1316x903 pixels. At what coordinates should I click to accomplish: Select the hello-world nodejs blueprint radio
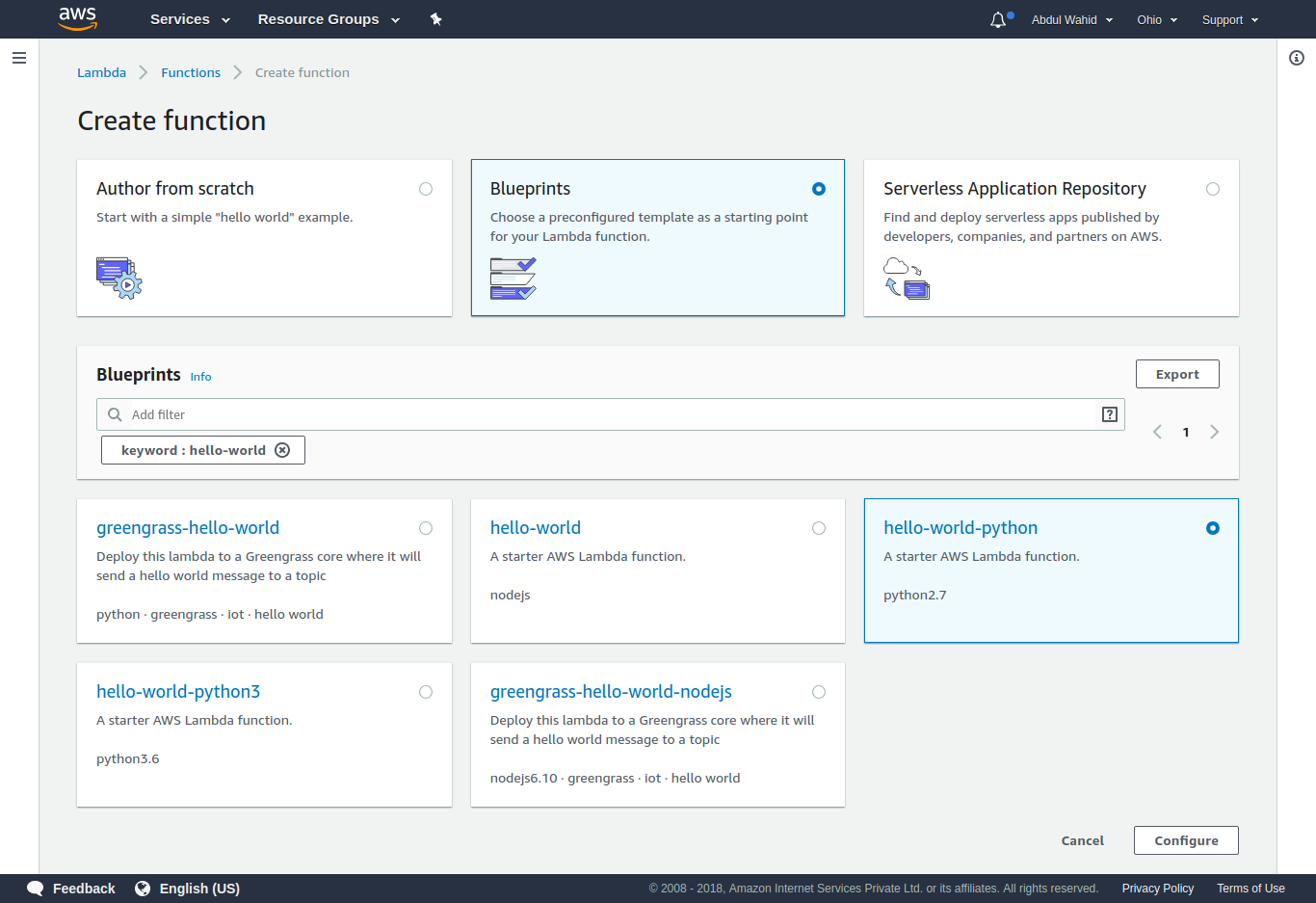tap(819, 528)
